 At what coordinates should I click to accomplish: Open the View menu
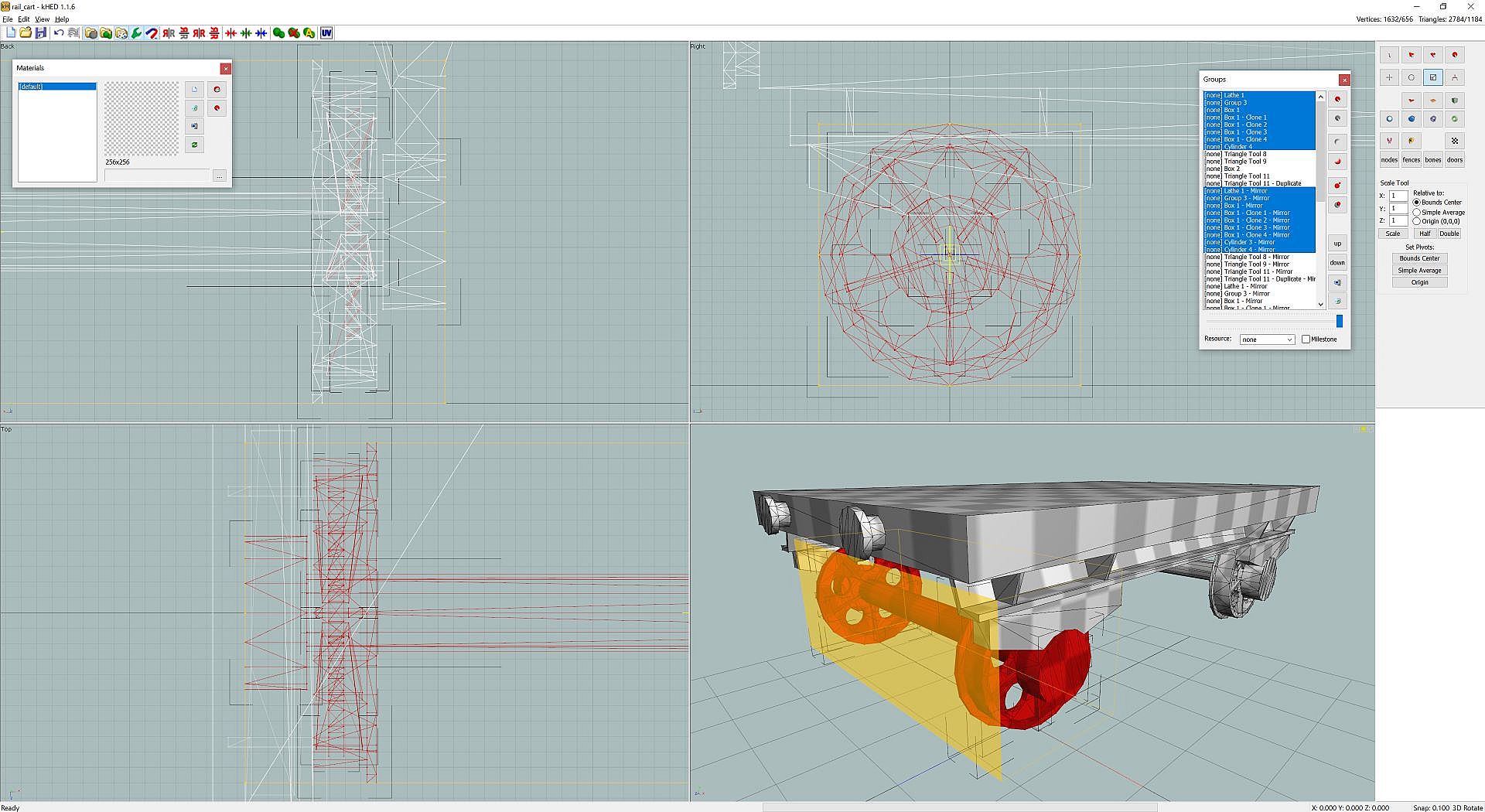(43, 19)
